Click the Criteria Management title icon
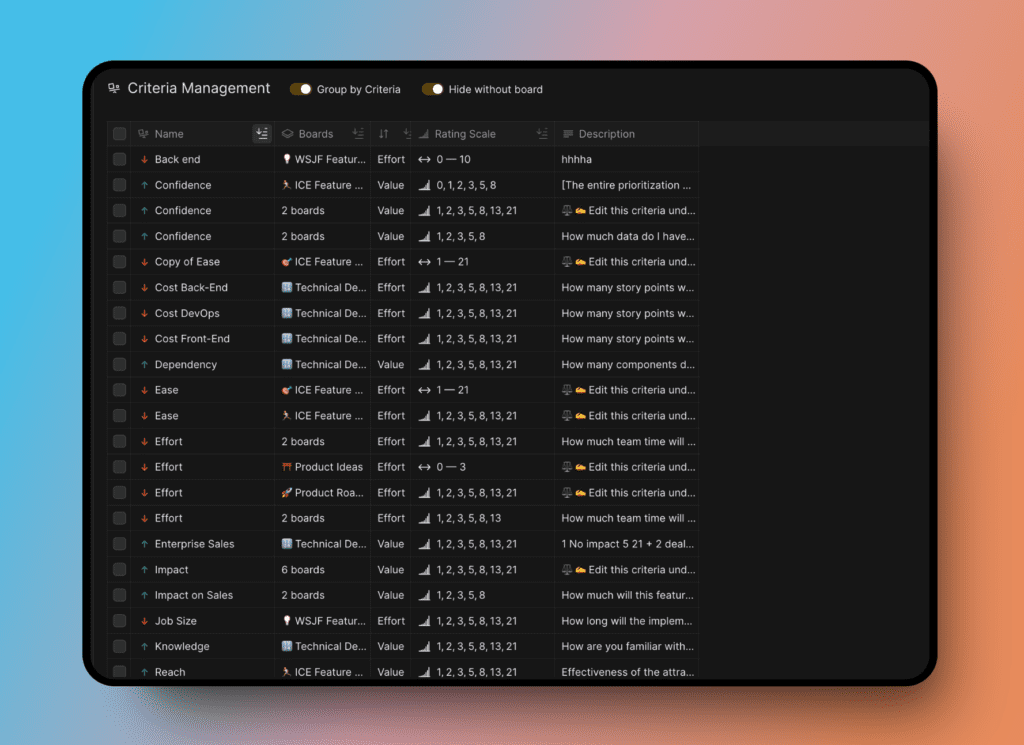Viewport: 1024px width, 745px height. [114, 89]
